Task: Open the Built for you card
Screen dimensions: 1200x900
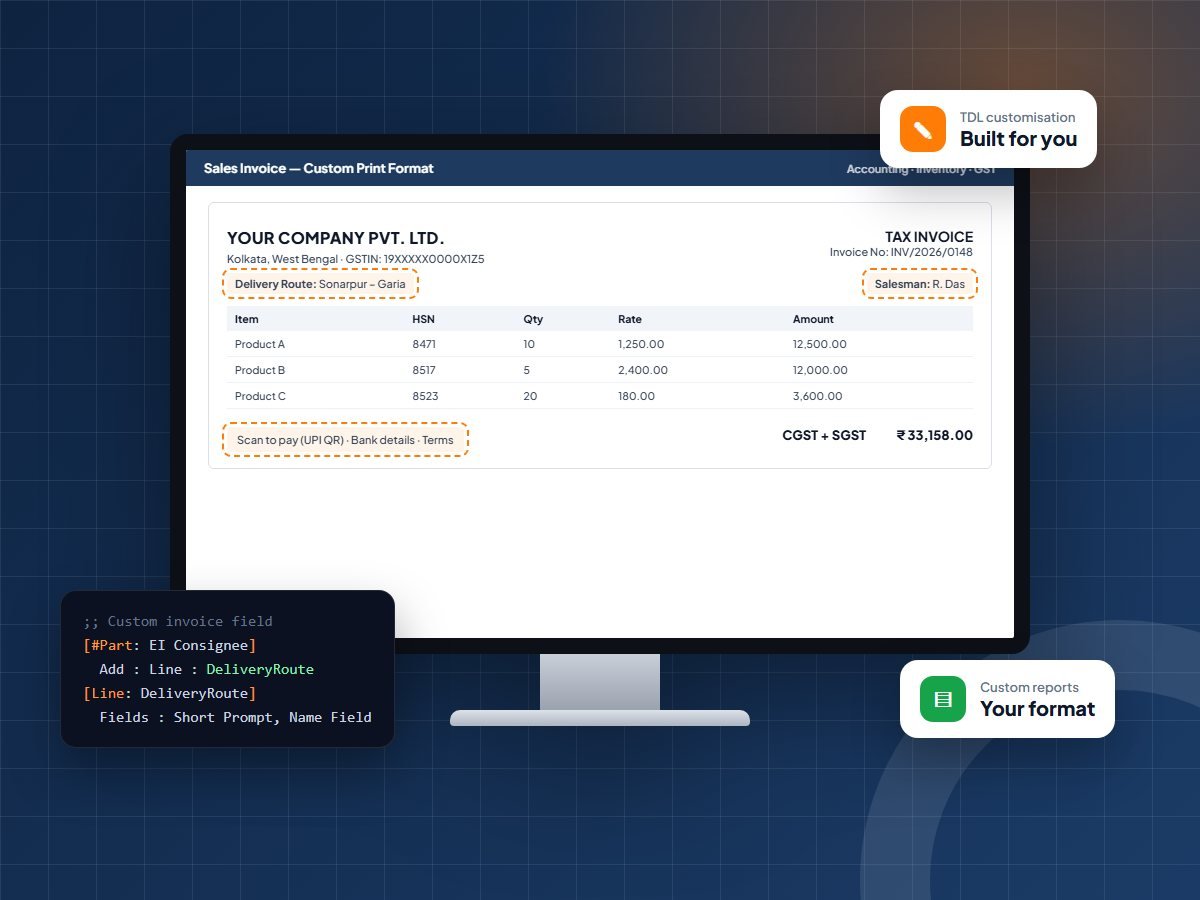Action: point(988,129)
